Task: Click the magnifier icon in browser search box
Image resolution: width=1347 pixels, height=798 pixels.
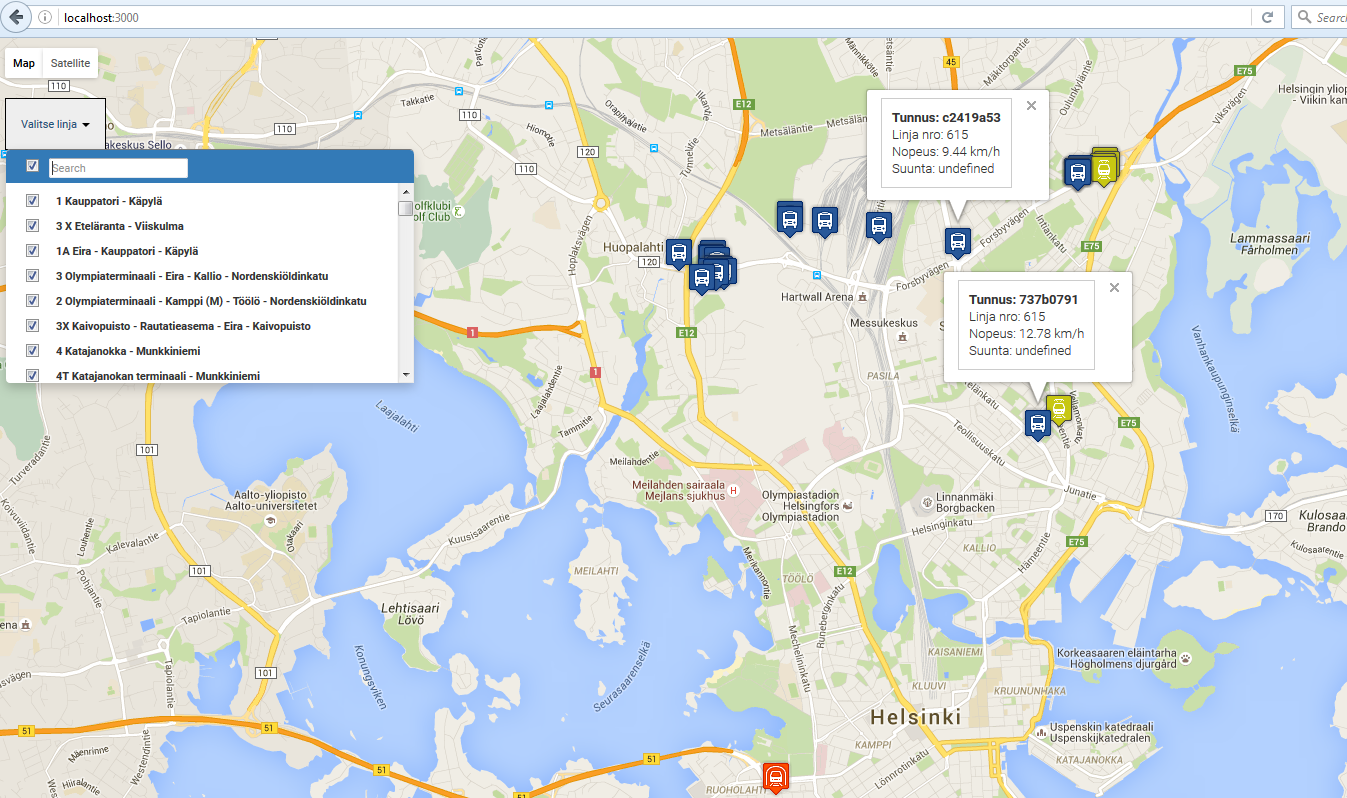Action: click(x=1304, y=17)
